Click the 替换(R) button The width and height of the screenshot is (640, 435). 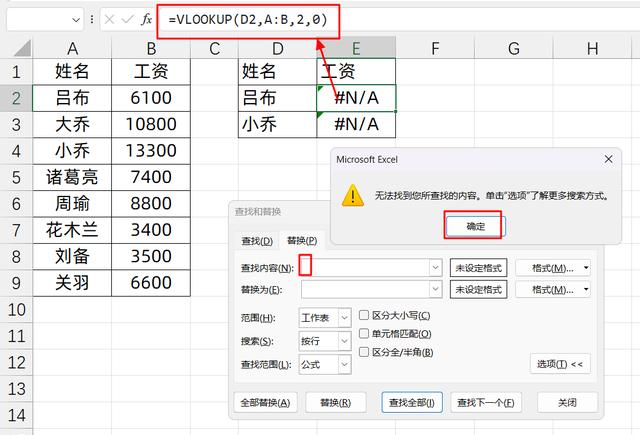336,402
